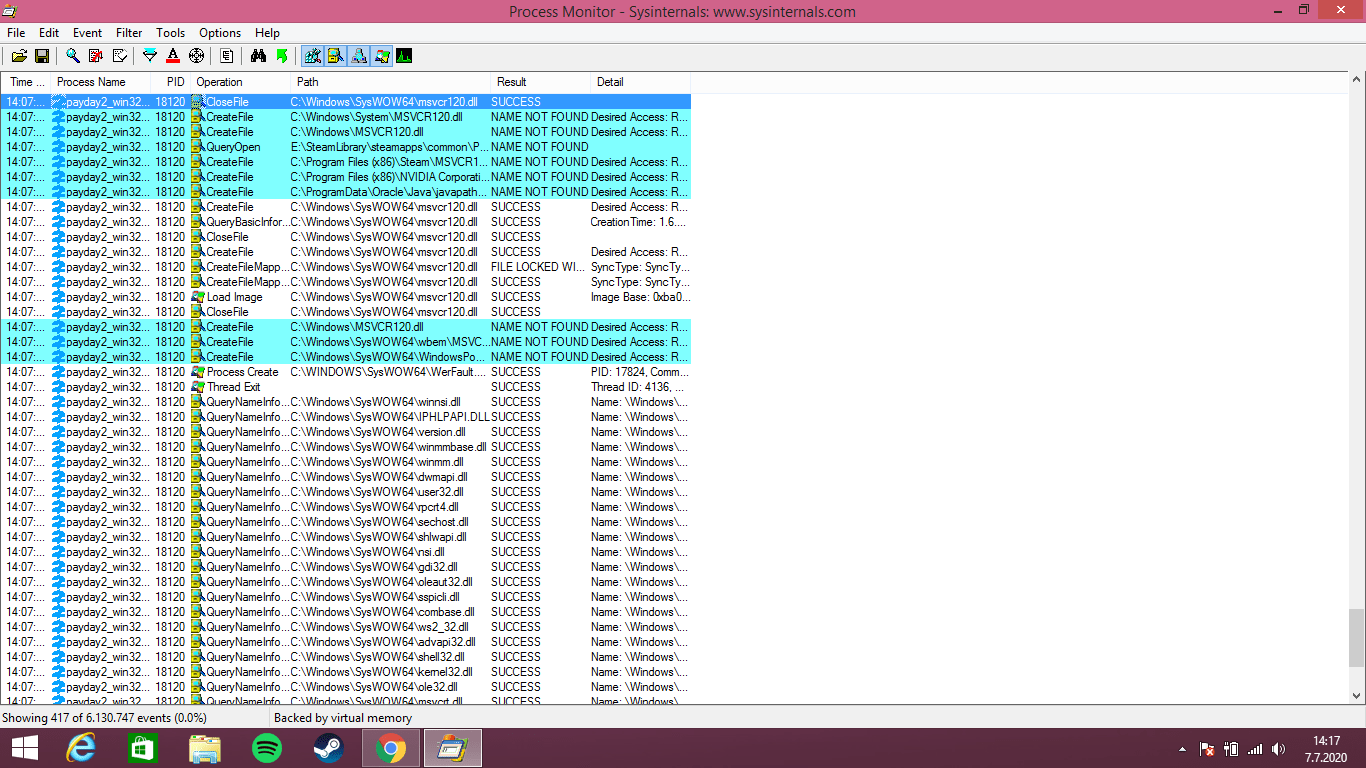Viewport: 1366px width, 768px height.
Task: Sort by the Result column header
Action: point(540,82)
